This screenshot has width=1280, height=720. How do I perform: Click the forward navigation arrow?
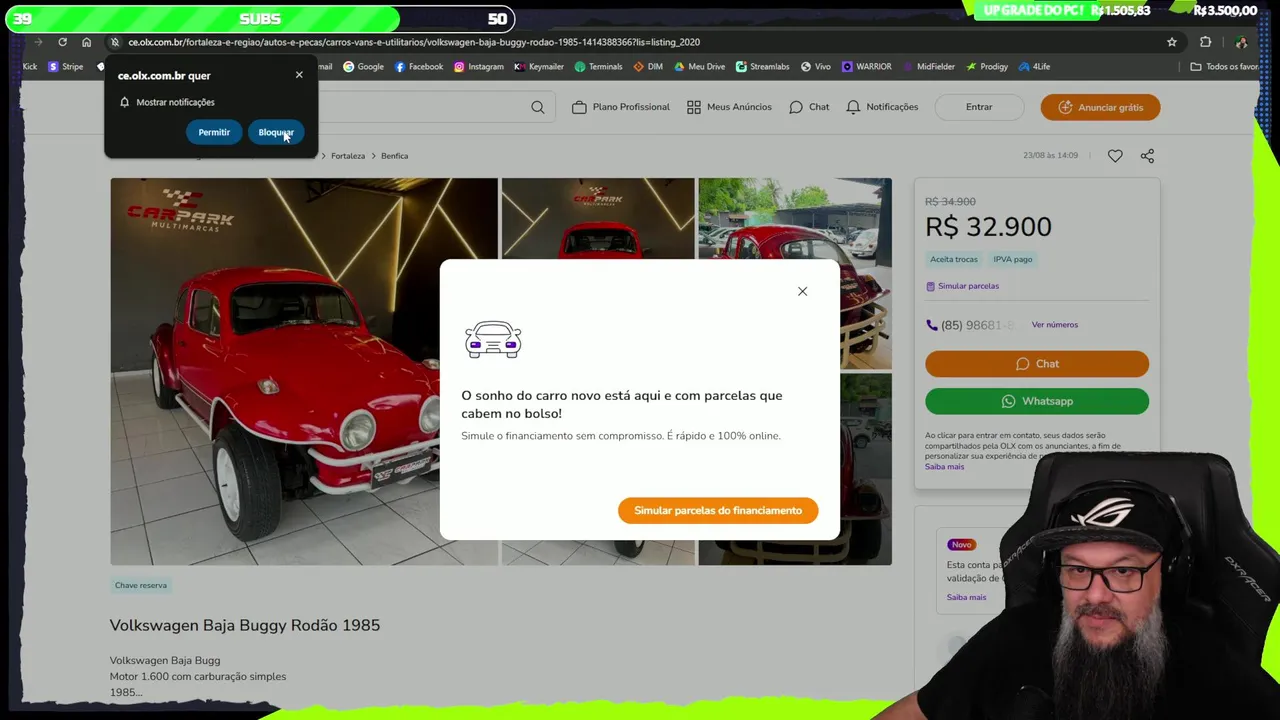[38, 42]
